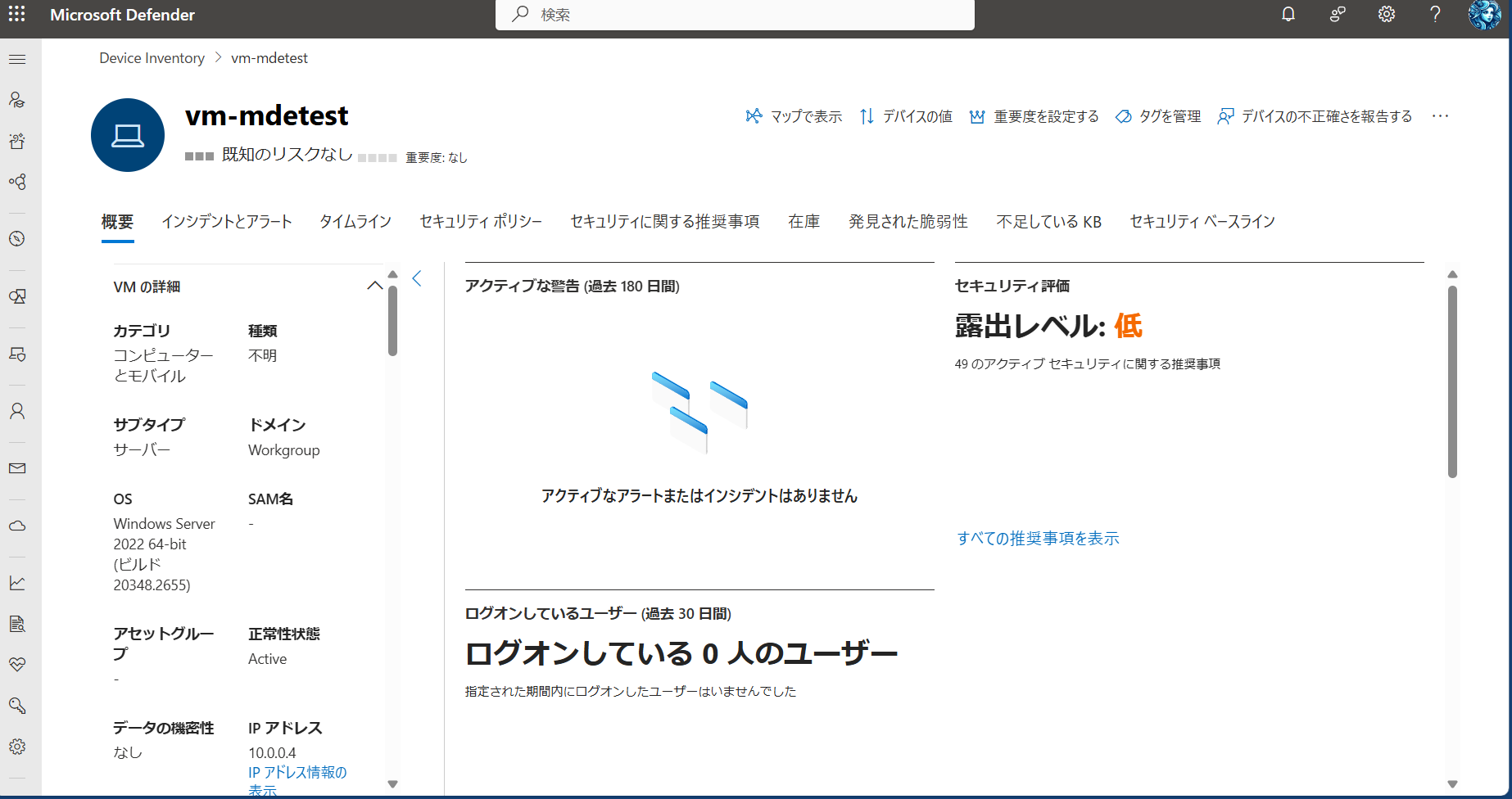Collapse the left details pane arrow
Viewport: 1512px width, 799px height.
pyautogui.click(x=417, y=279)
